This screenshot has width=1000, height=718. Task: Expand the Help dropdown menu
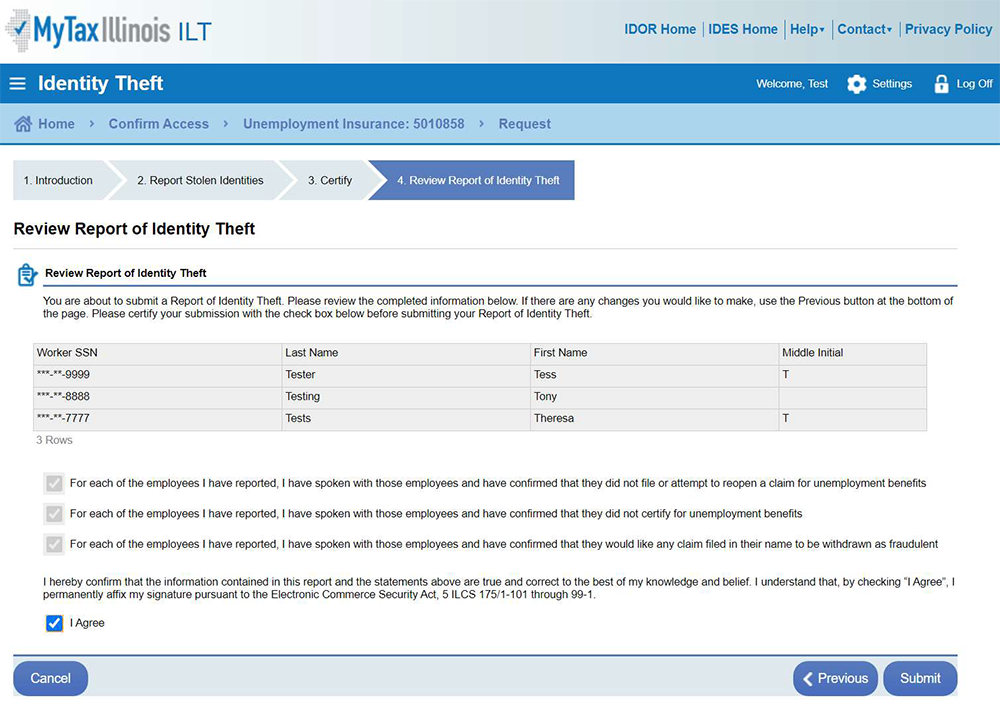(x=807, y=29)
